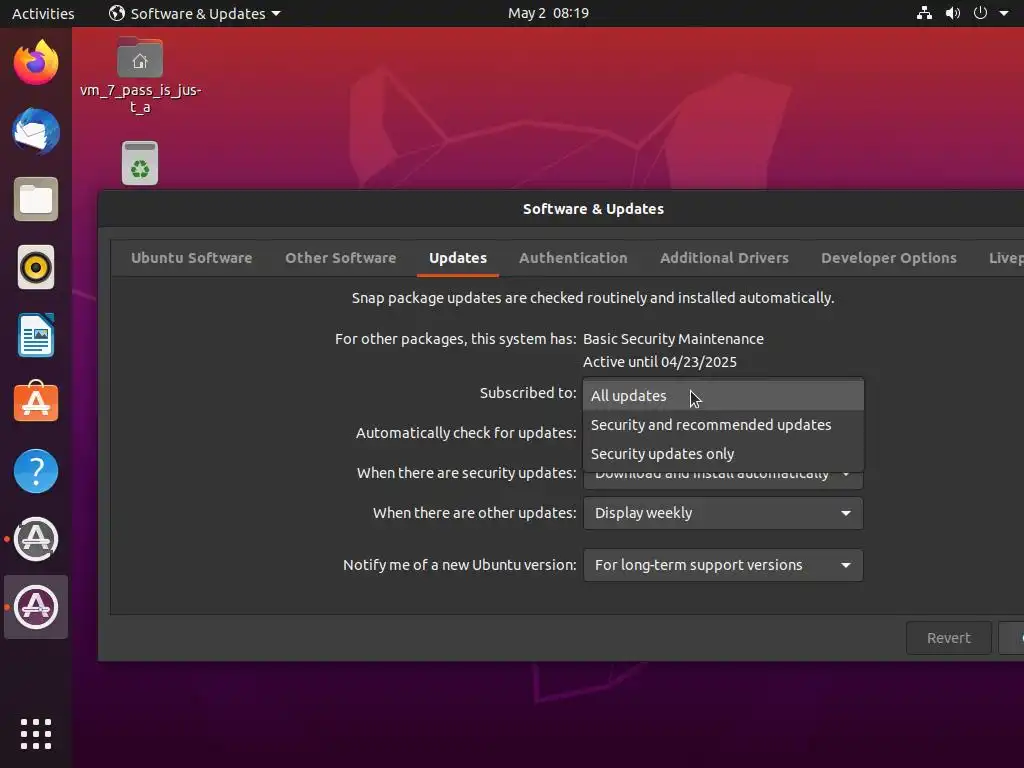The width and height of the screenshot is (1024, 768).
Task: Click the Software Updater dock icon
Action: 36,539
